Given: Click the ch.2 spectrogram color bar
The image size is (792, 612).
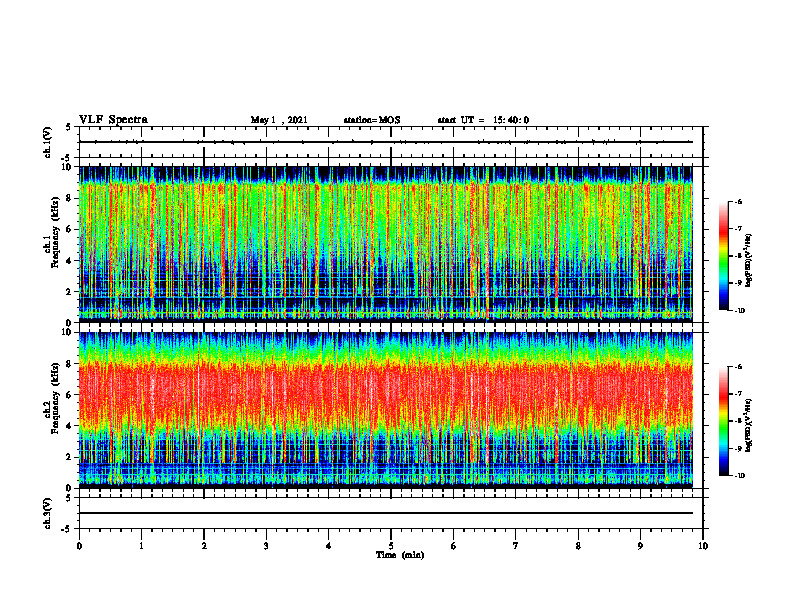Looking at the screenshot, I should pyautogui.click(x=724, y=421).
